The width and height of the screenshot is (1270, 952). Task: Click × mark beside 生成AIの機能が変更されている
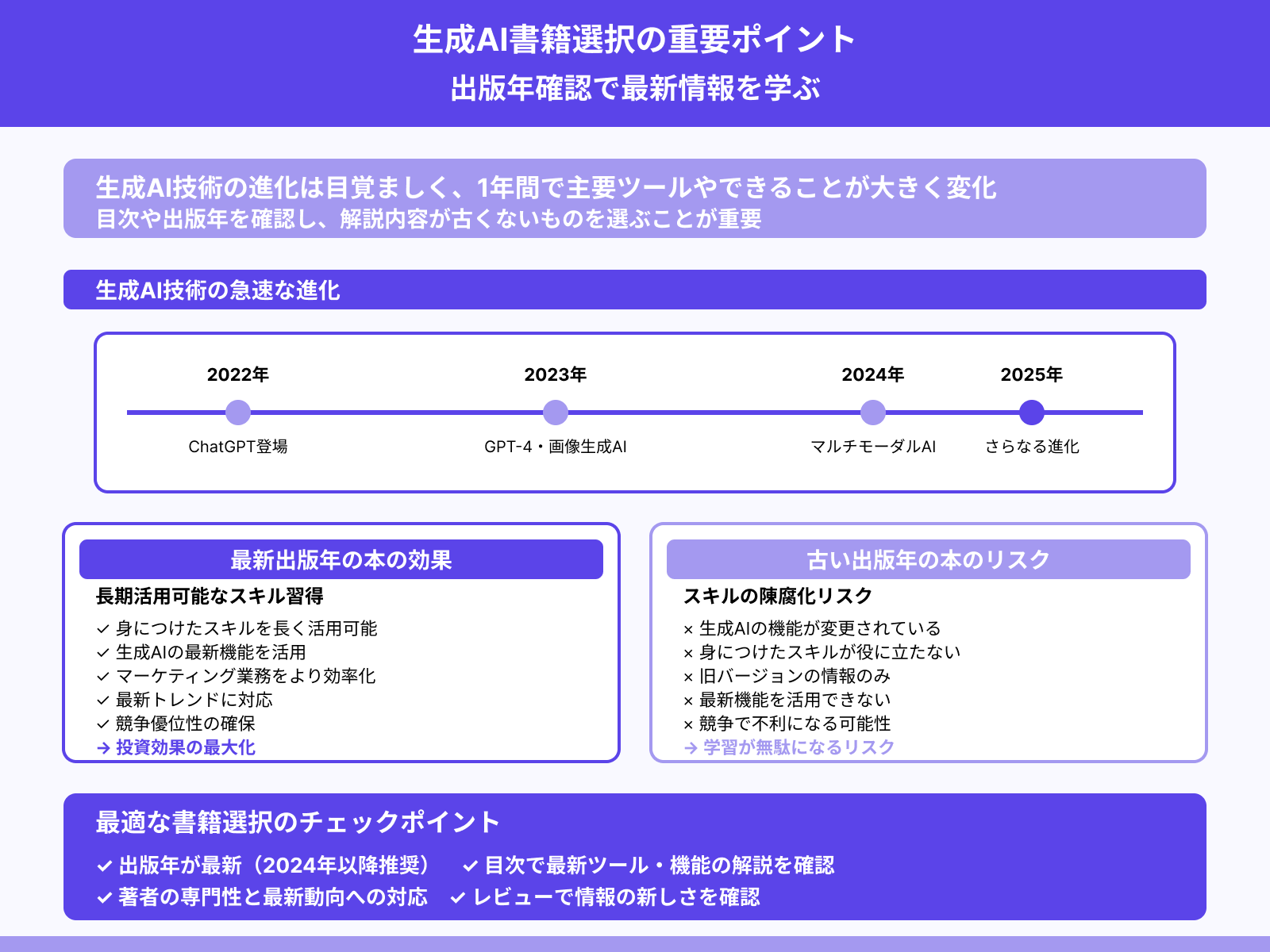688,630
